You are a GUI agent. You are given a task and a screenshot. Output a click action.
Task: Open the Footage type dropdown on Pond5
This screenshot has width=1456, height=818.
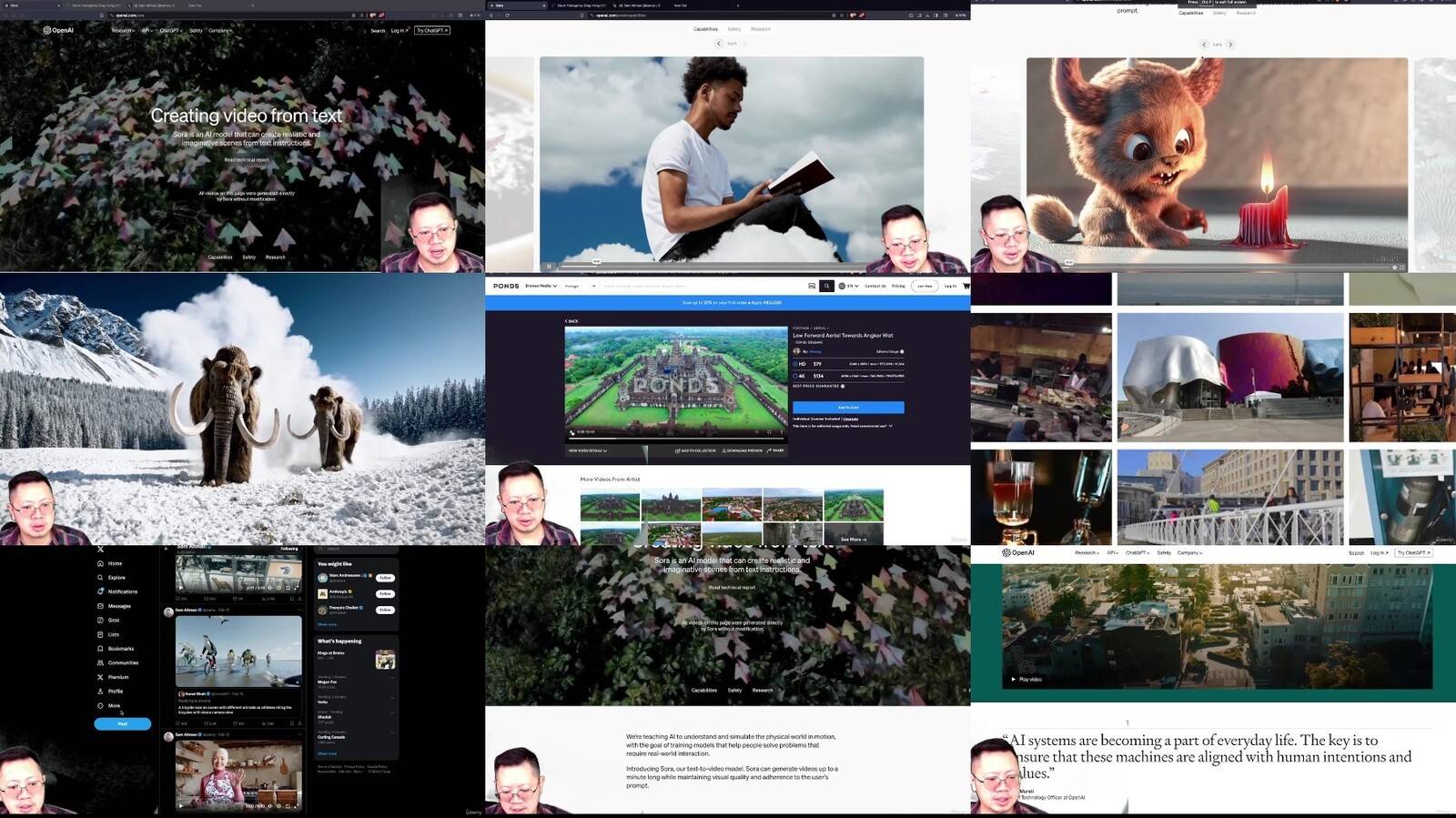pos(580,286)
